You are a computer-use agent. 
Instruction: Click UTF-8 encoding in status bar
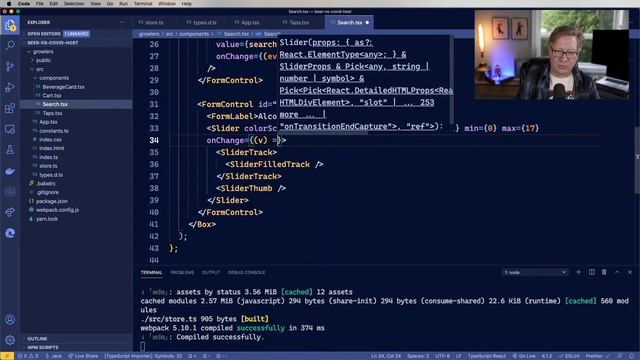point(442,356)
